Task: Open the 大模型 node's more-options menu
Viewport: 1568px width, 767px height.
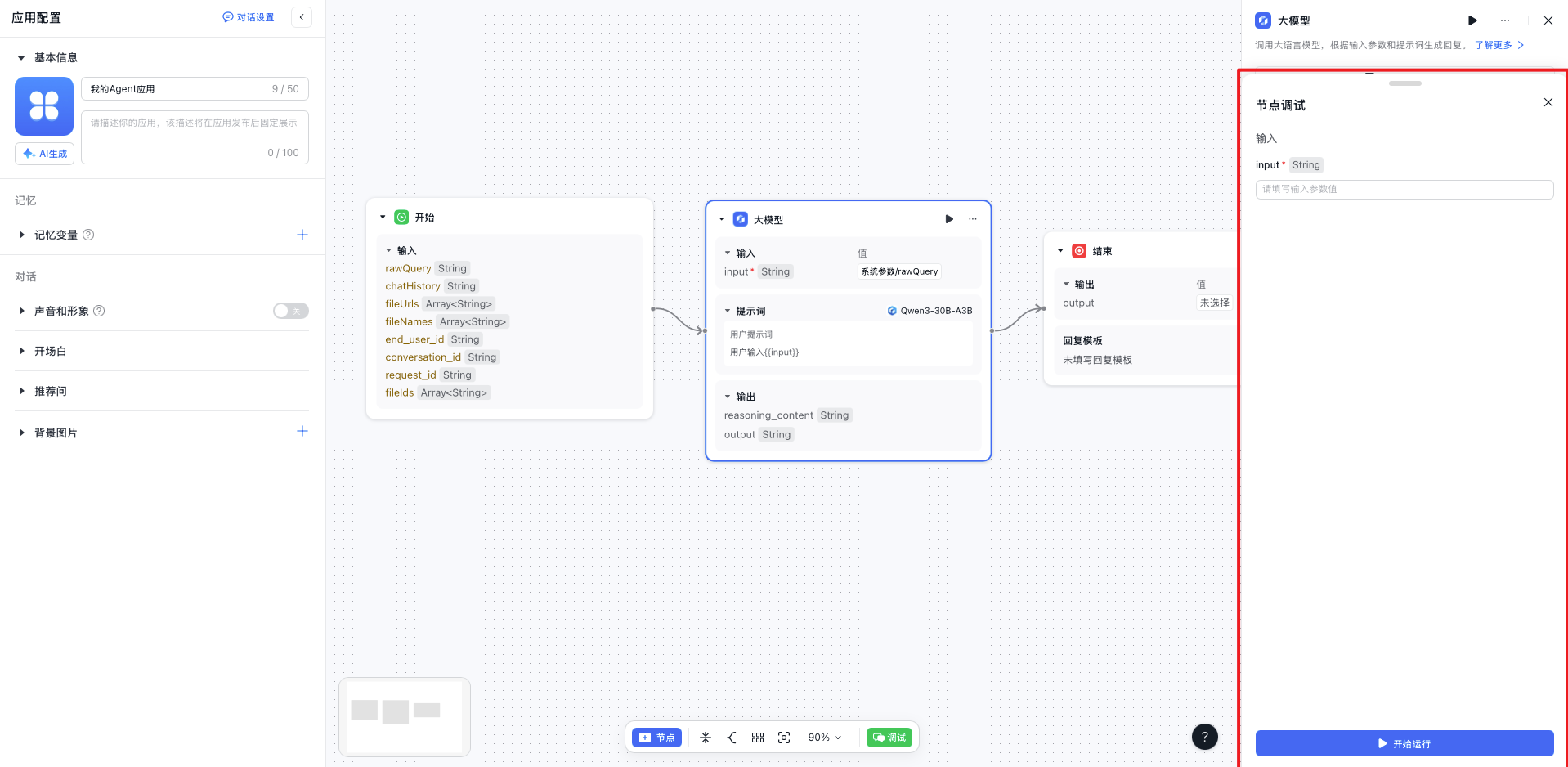Action: pyautogui.click(x=973, y=219)
